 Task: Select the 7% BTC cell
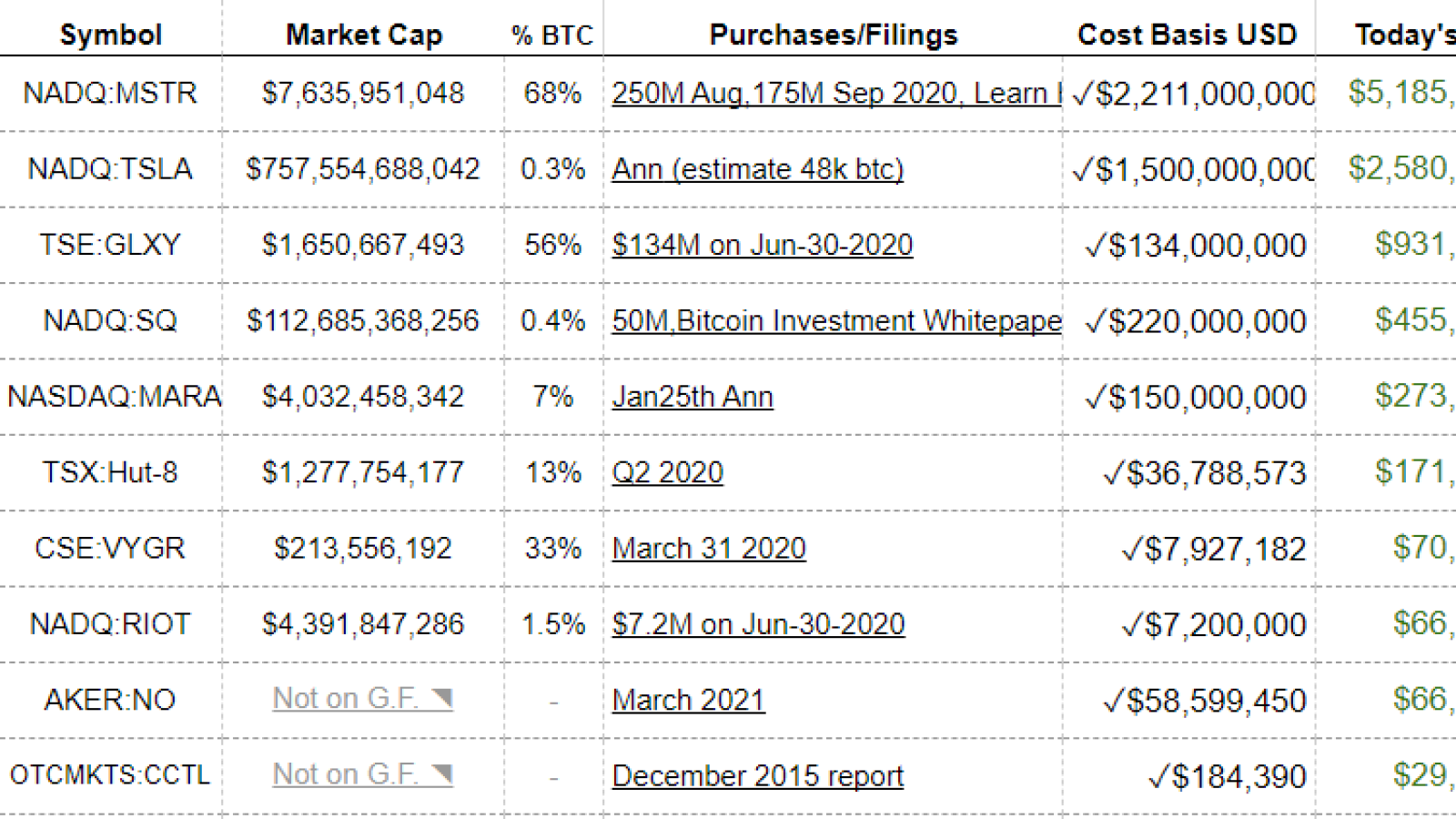coord(552,396)
